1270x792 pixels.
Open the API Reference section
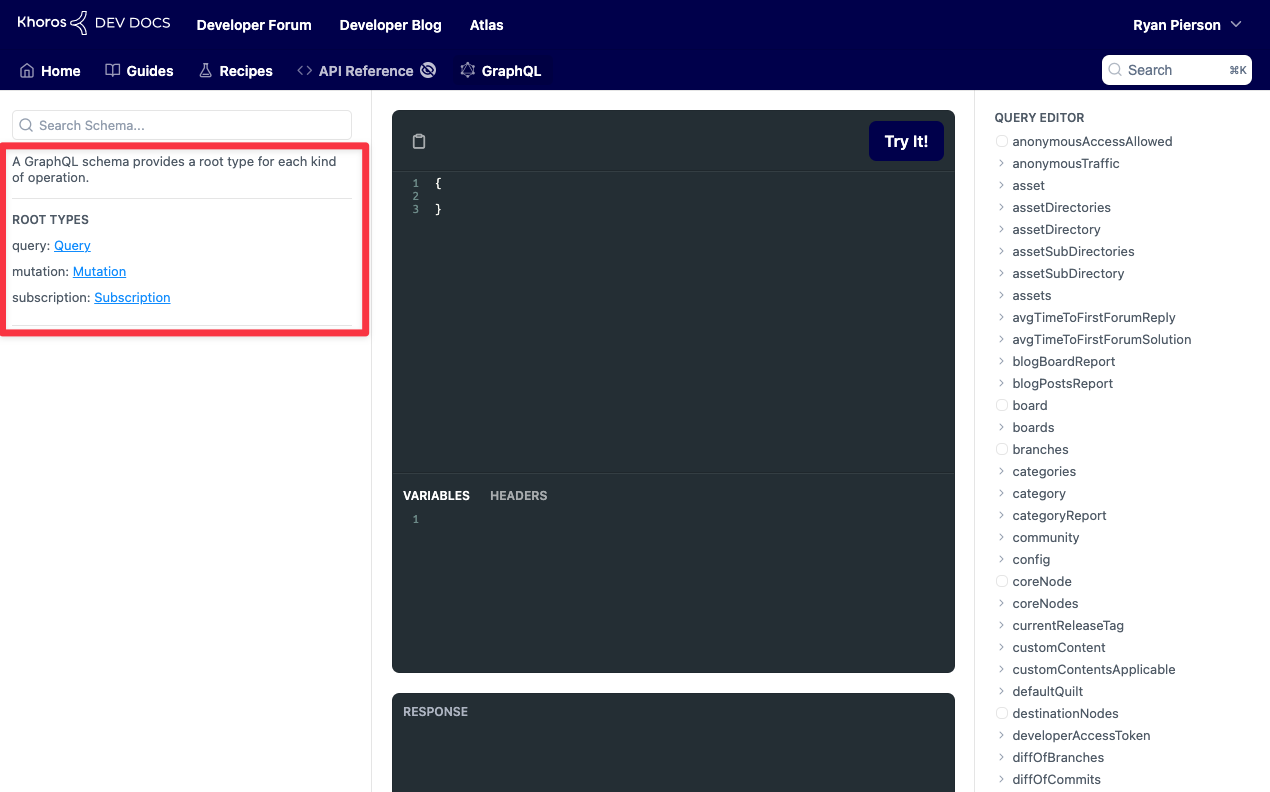[366, 71]
